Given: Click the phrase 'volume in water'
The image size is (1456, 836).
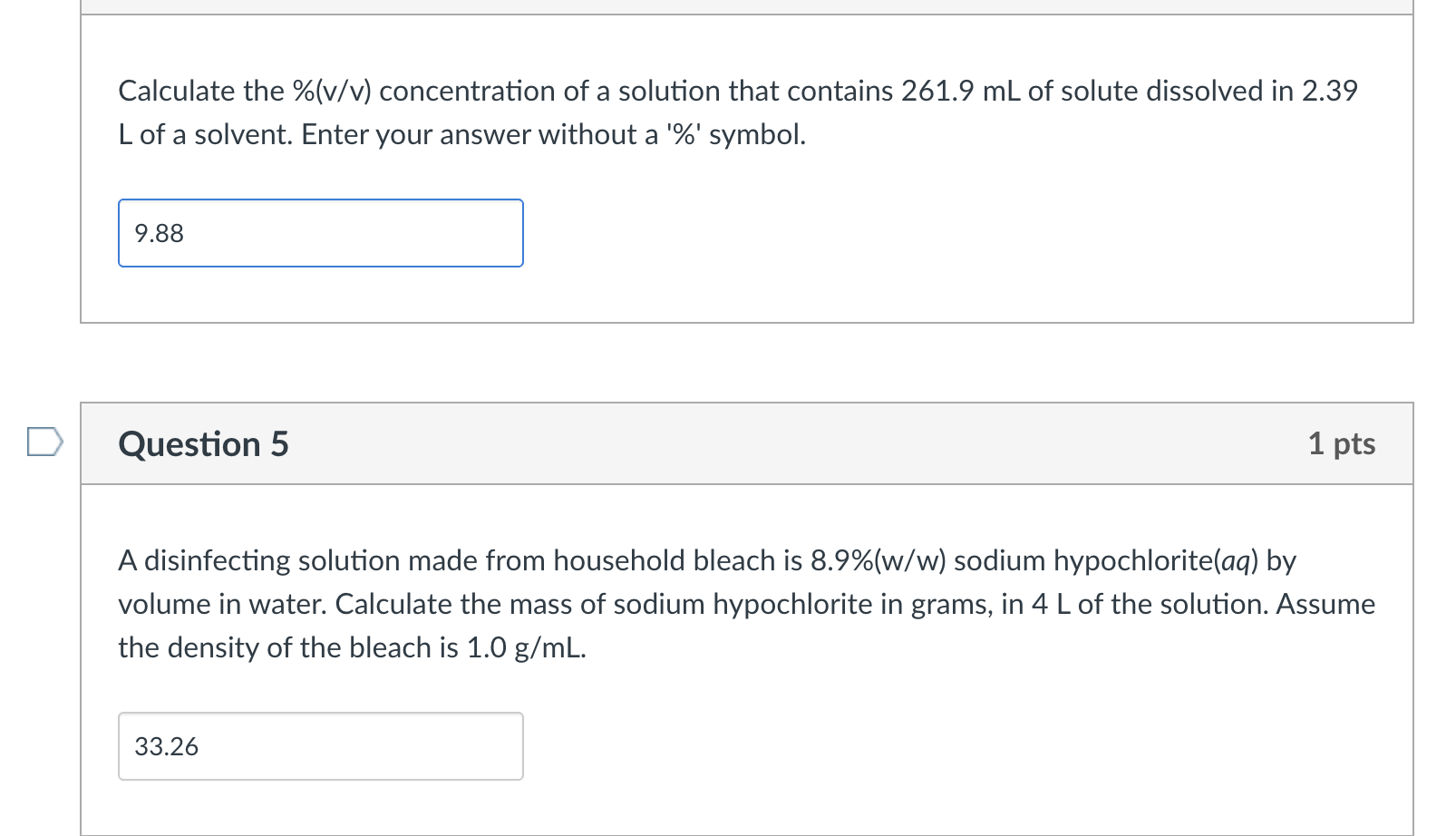Looking at the screenshot, I should (x=222, y=604).
